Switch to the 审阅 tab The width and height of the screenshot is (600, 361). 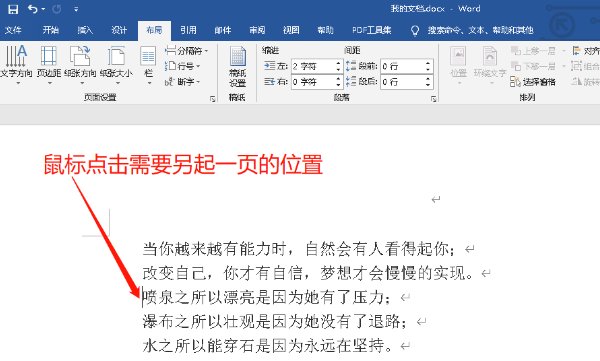pyautogui.click(x=257, y=30)
